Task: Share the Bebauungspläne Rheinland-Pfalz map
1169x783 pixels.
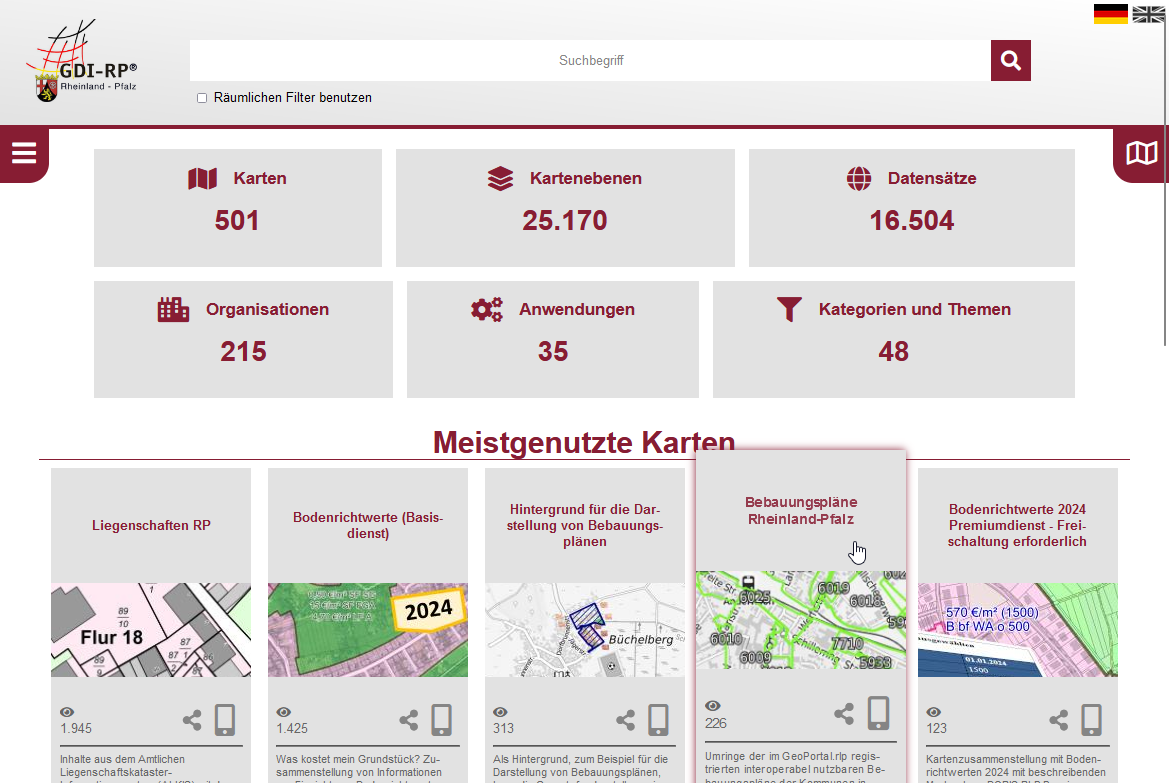Action: point(844,714)
